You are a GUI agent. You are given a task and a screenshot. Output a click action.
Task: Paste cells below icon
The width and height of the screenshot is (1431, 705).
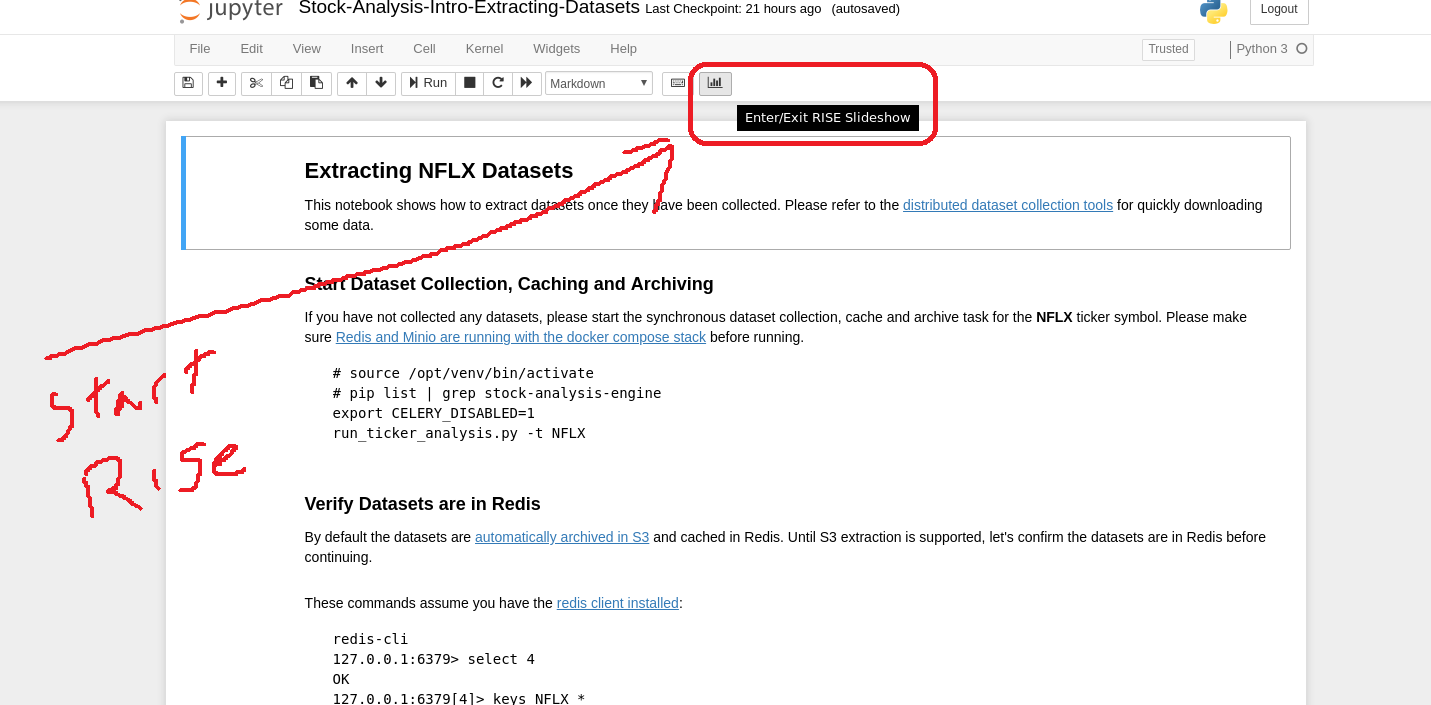316,83
